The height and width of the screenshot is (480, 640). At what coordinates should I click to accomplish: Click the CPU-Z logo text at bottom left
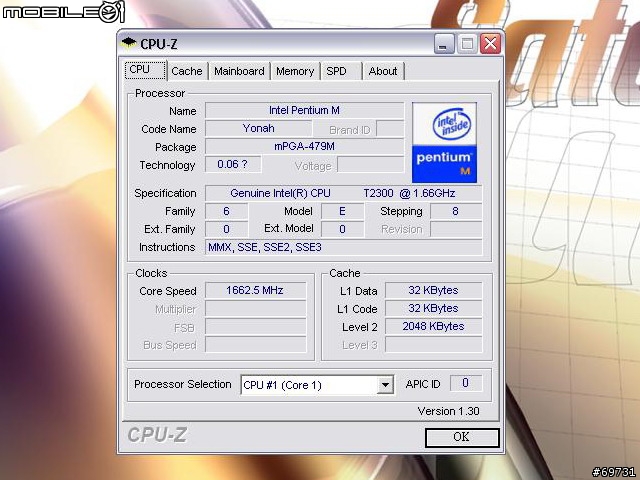[x=157, y=435]
